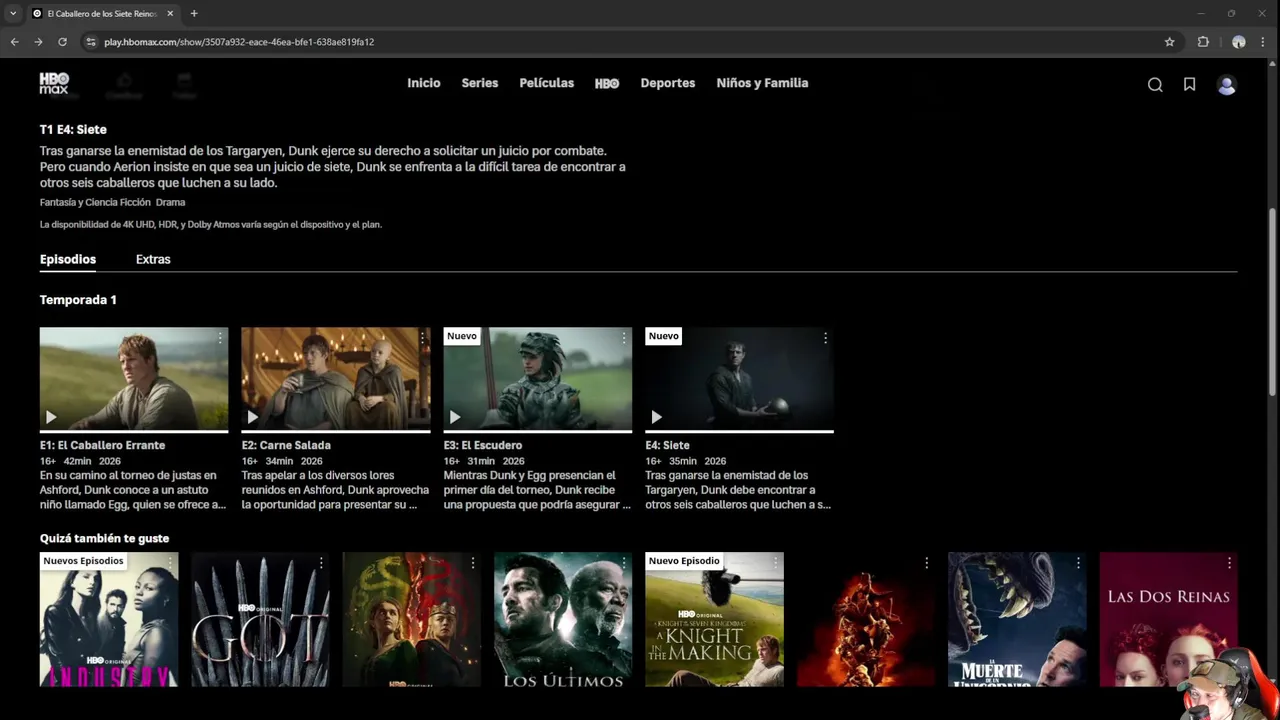Open the HBO brand hub logo
Viewport: 1280px width, 720px height.
[607, 84]
